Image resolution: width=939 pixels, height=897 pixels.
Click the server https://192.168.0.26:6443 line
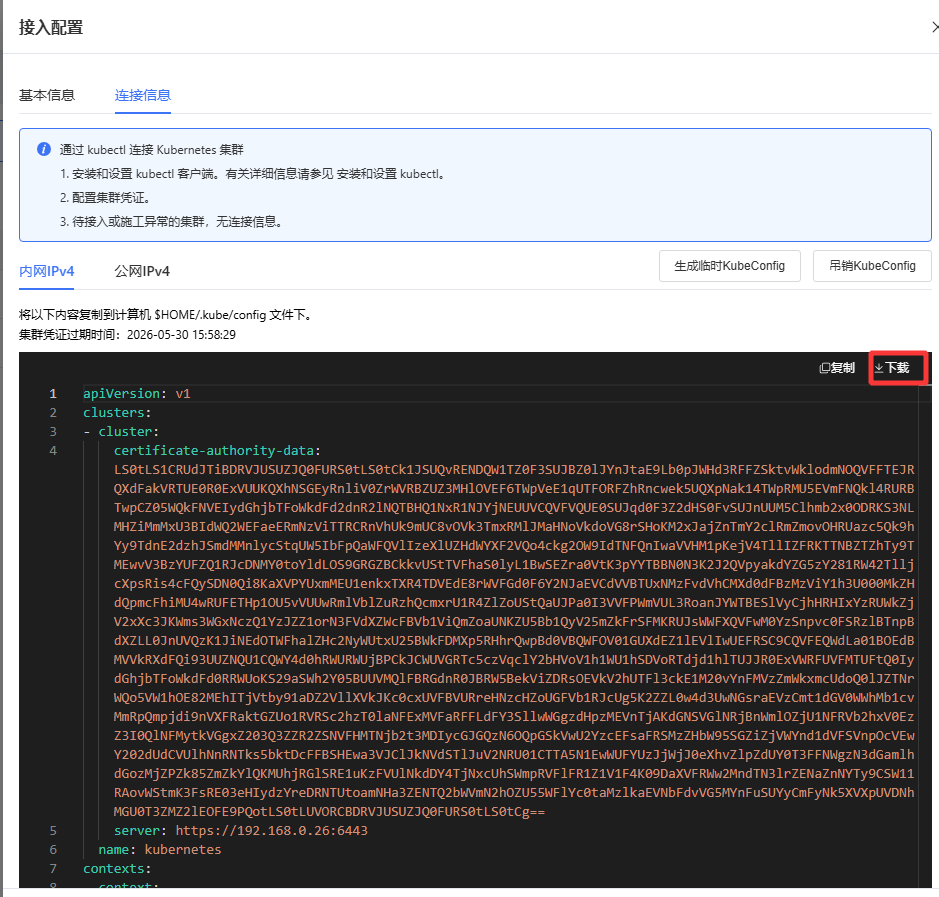point(241,831)
